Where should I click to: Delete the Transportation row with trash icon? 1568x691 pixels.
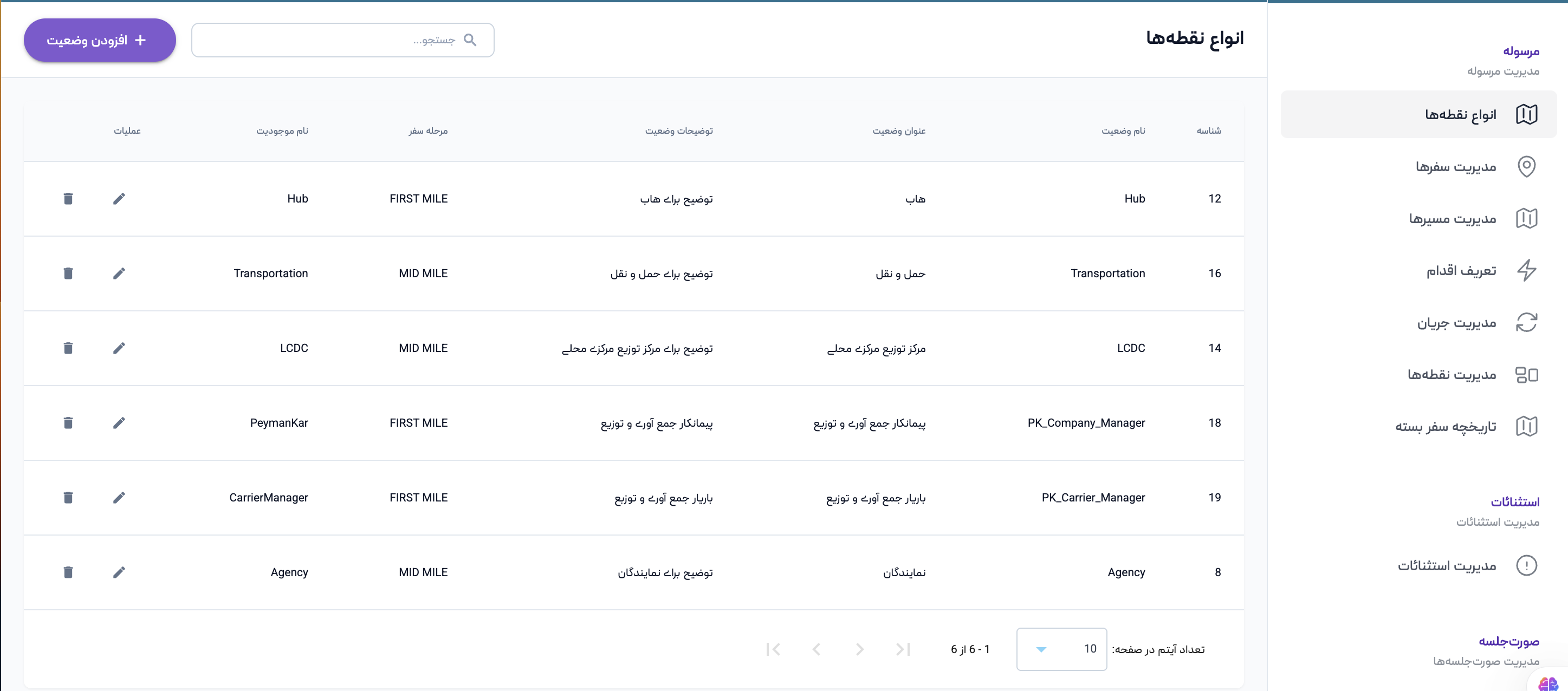(x=68, y=273)
